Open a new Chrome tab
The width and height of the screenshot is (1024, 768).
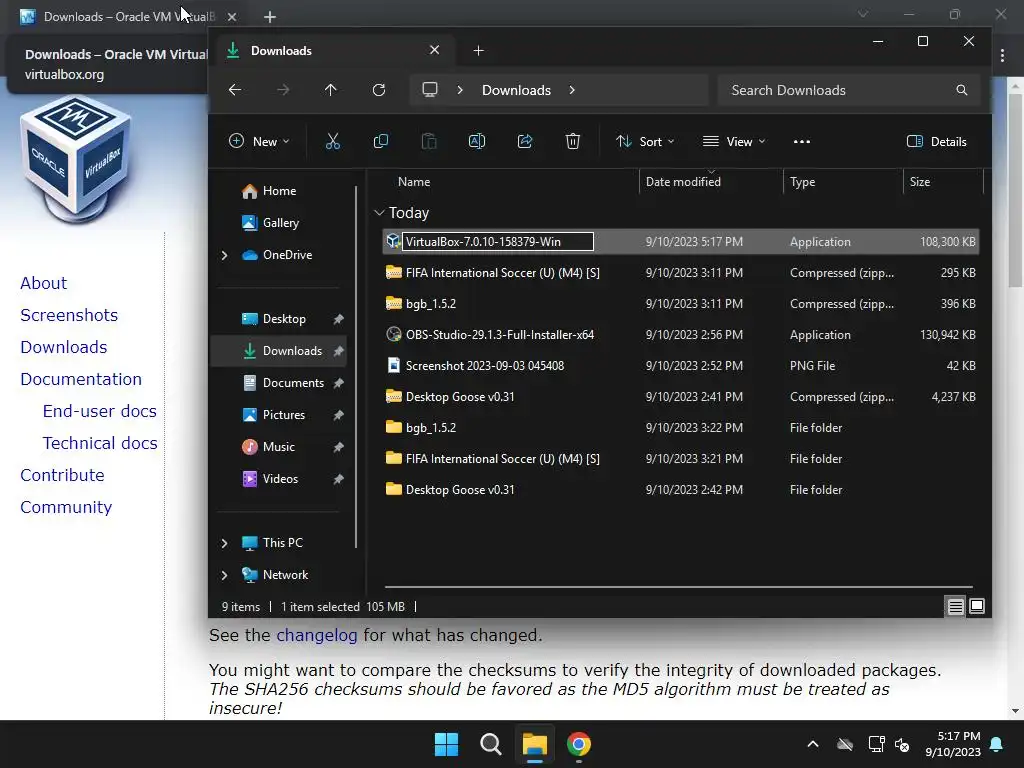tap(270, 17)
